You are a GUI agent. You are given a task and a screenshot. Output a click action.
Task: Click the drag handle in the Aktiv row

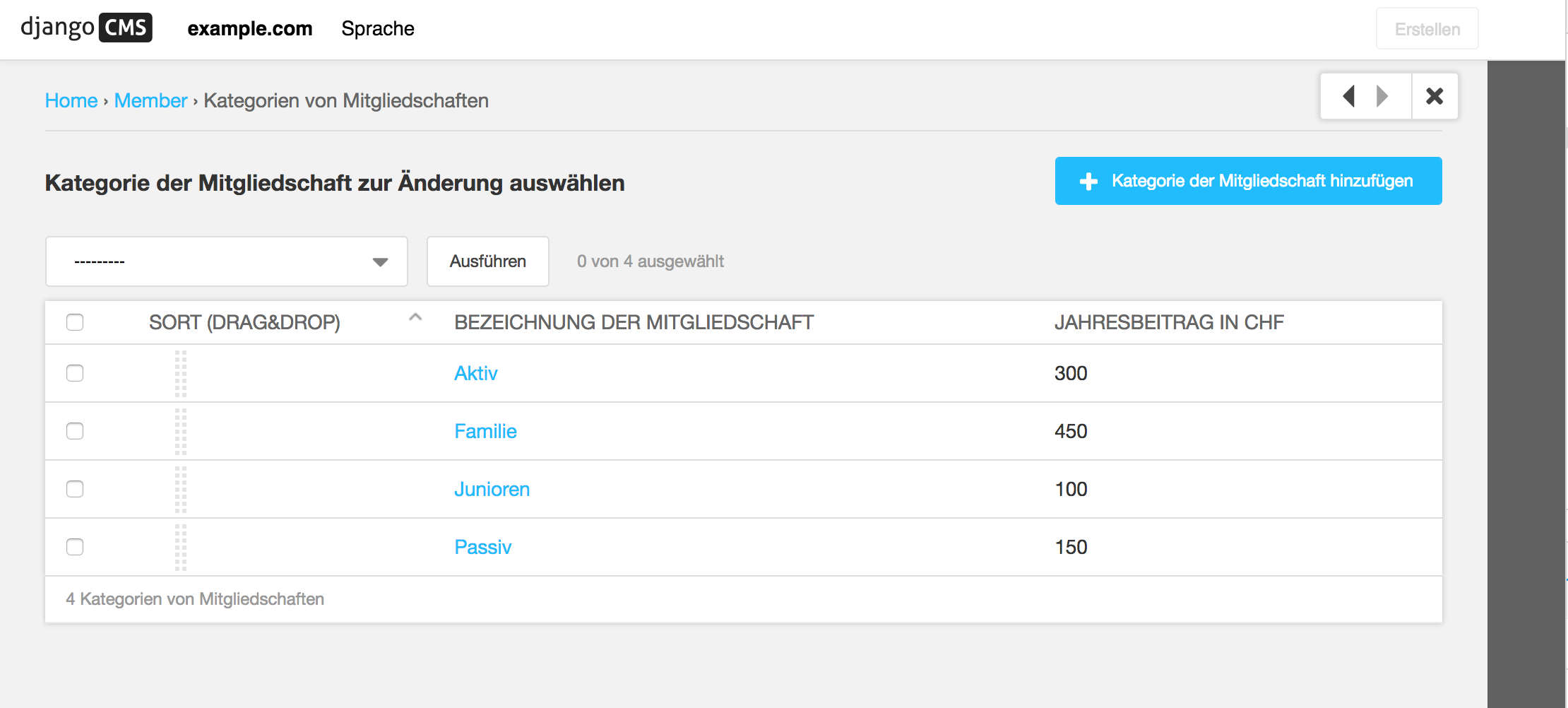pos(181,373)
